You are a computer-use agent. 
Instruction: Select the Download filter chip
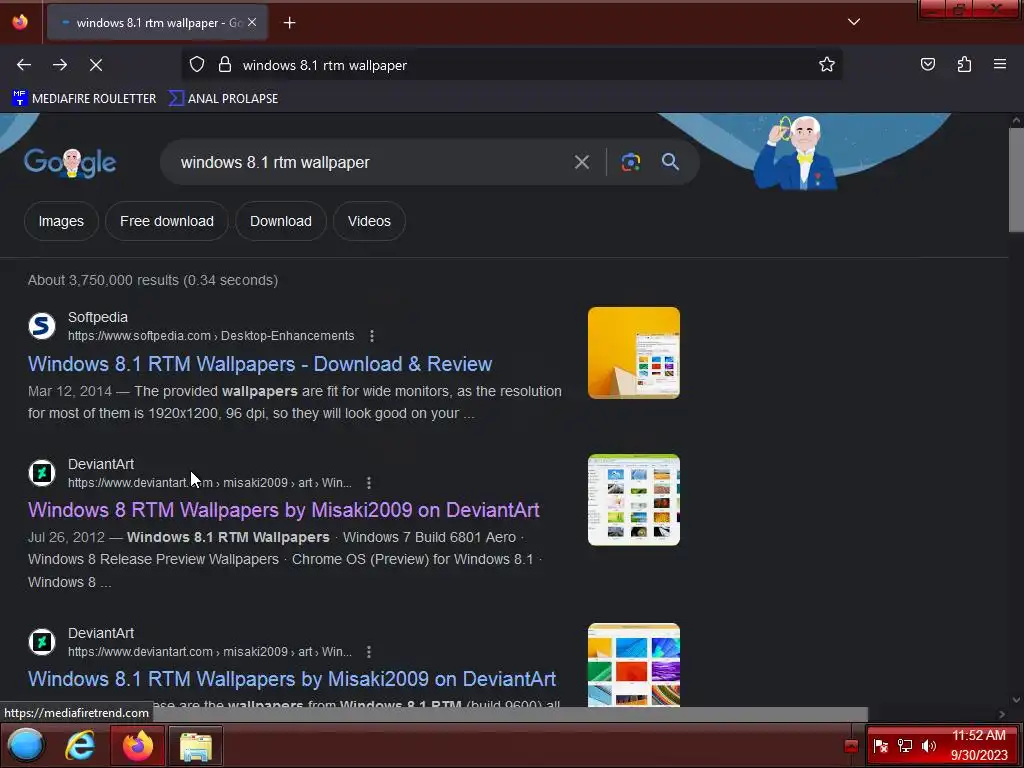click(281, 221)
